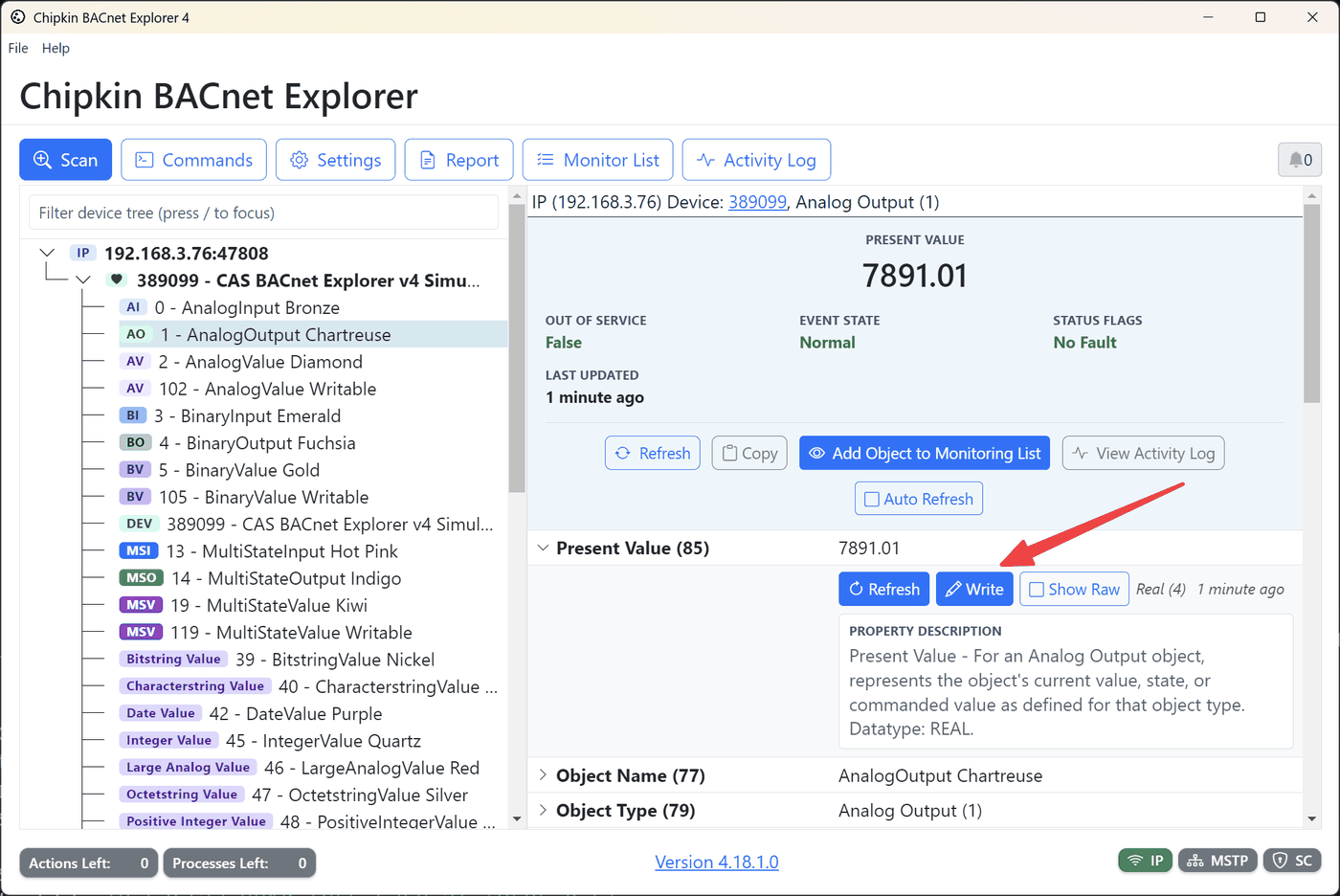Click the Version 4.18.1.0 link
The image size is (1340, 896).
point(717,862)
